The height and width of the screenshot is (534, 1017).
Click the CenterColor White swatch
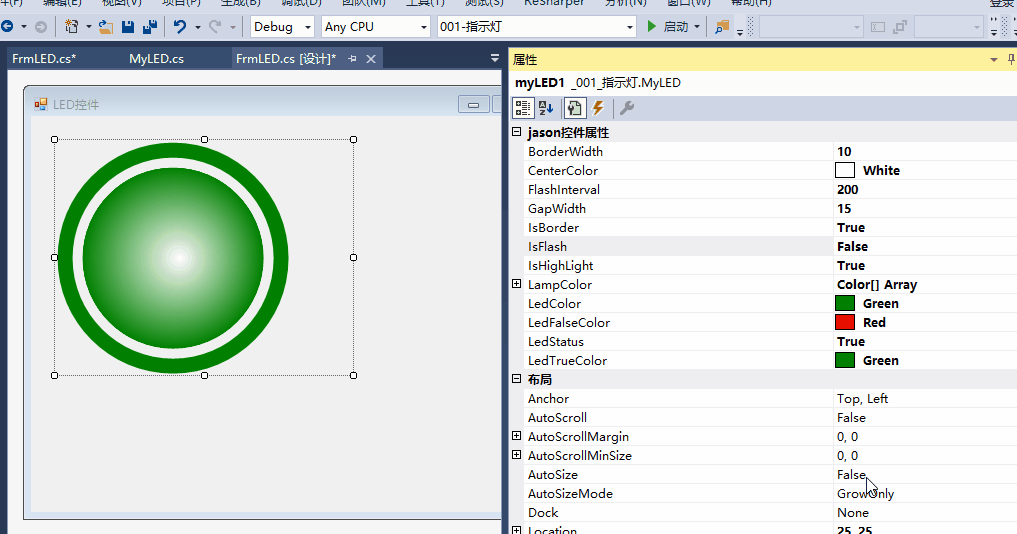844,170
